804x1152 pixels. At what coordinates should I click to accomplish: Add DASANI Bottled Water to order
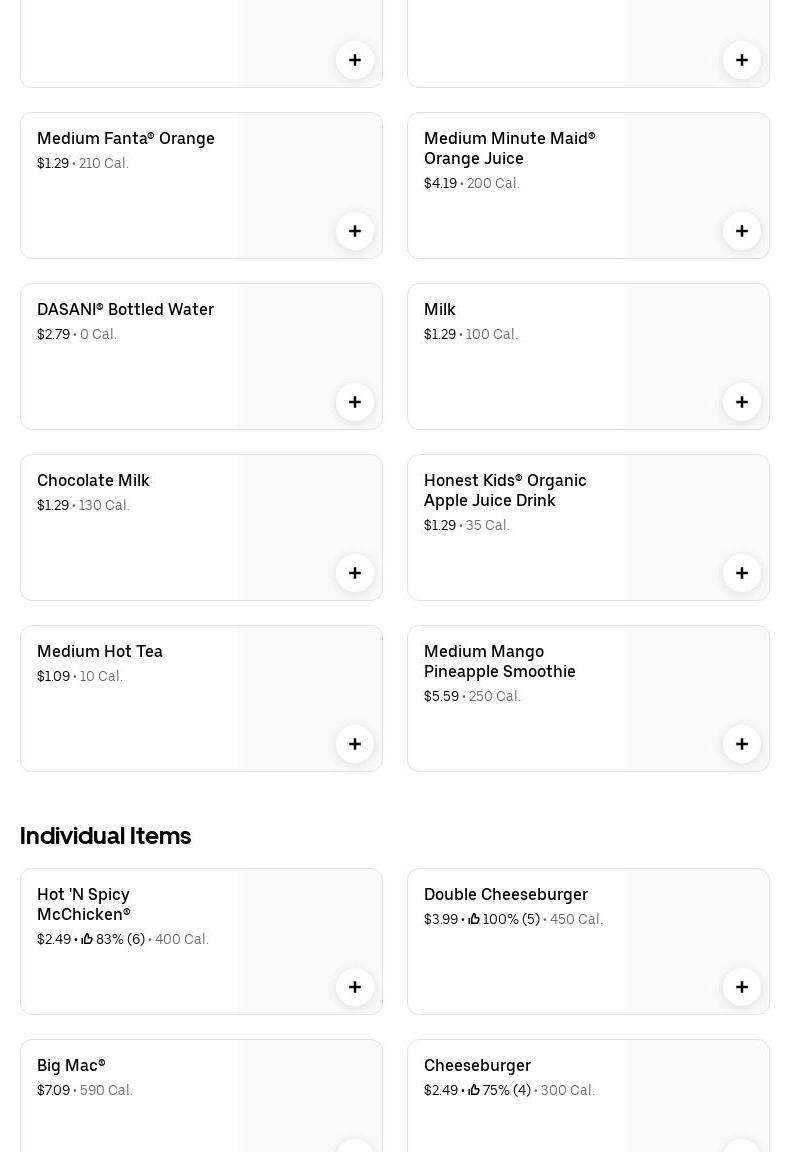click(355, 402)
